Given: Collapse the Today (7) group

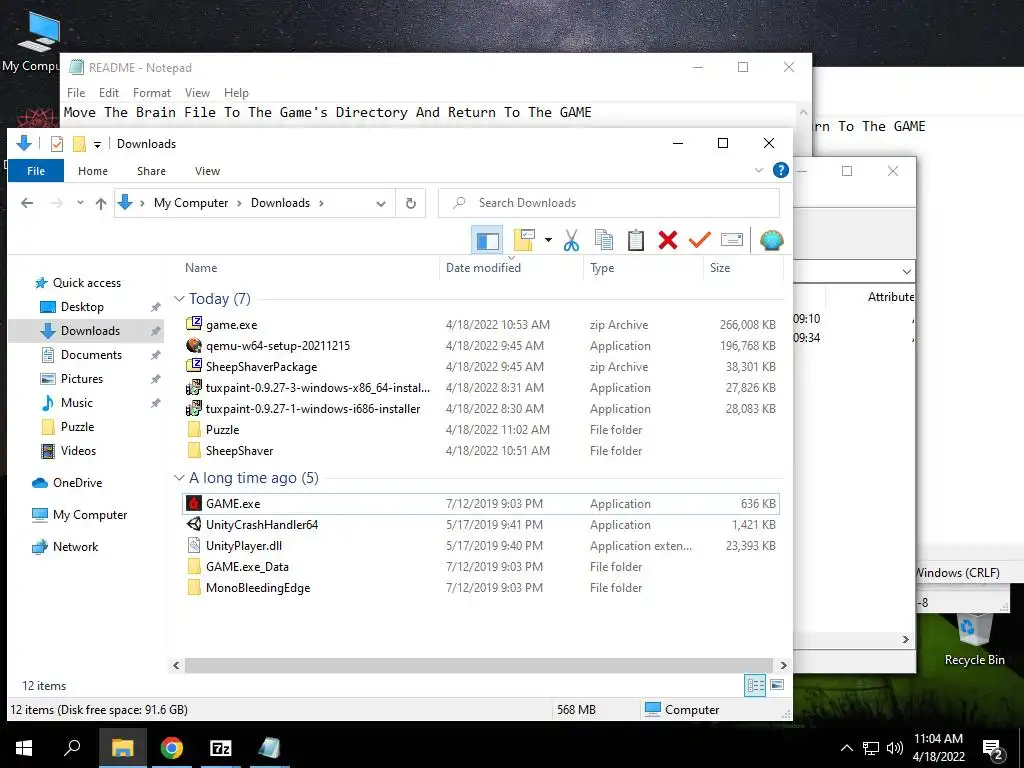Looking at the screenshot, I should (x=179, y=298).
